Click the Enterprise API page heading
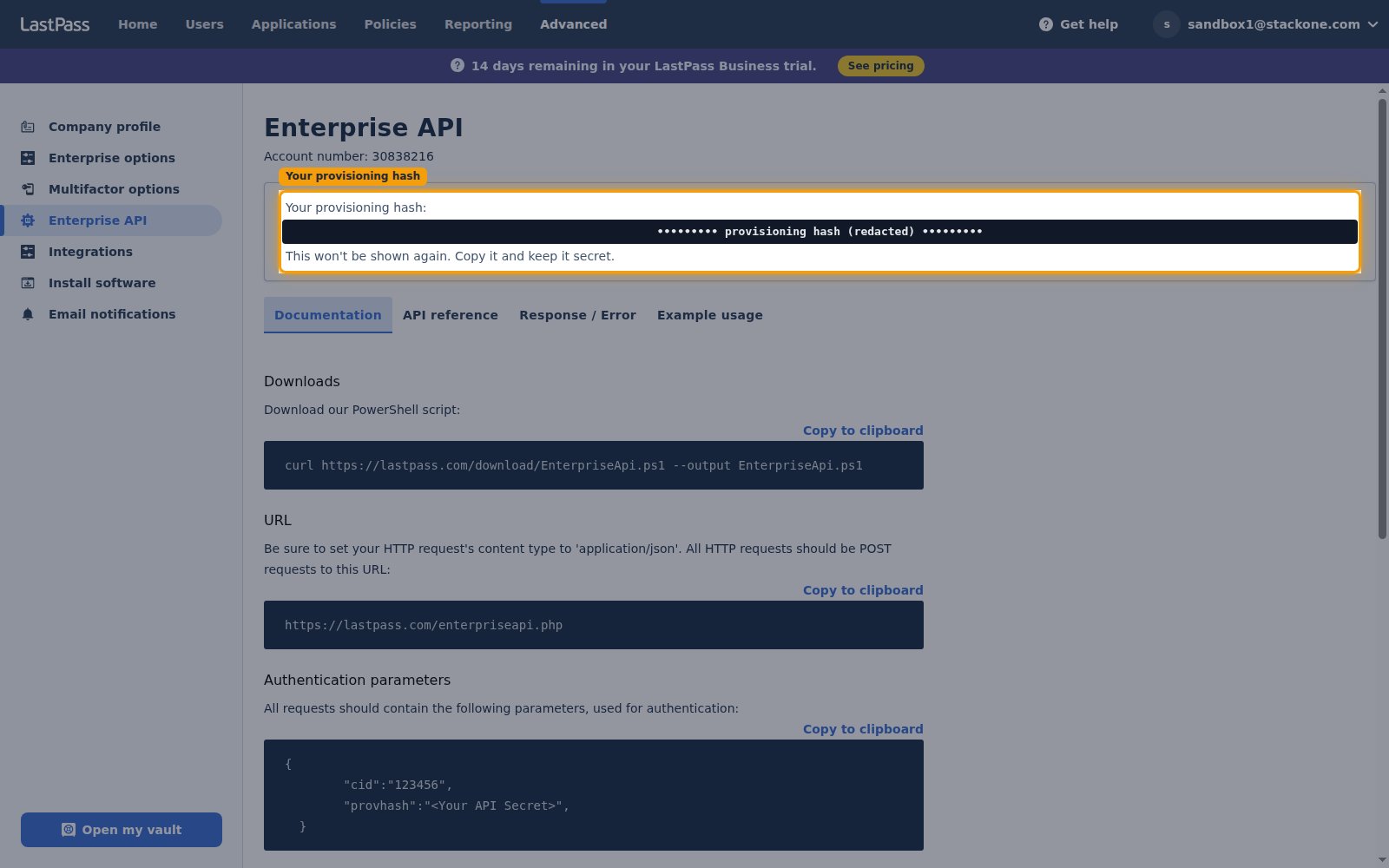 pos(364,128)
